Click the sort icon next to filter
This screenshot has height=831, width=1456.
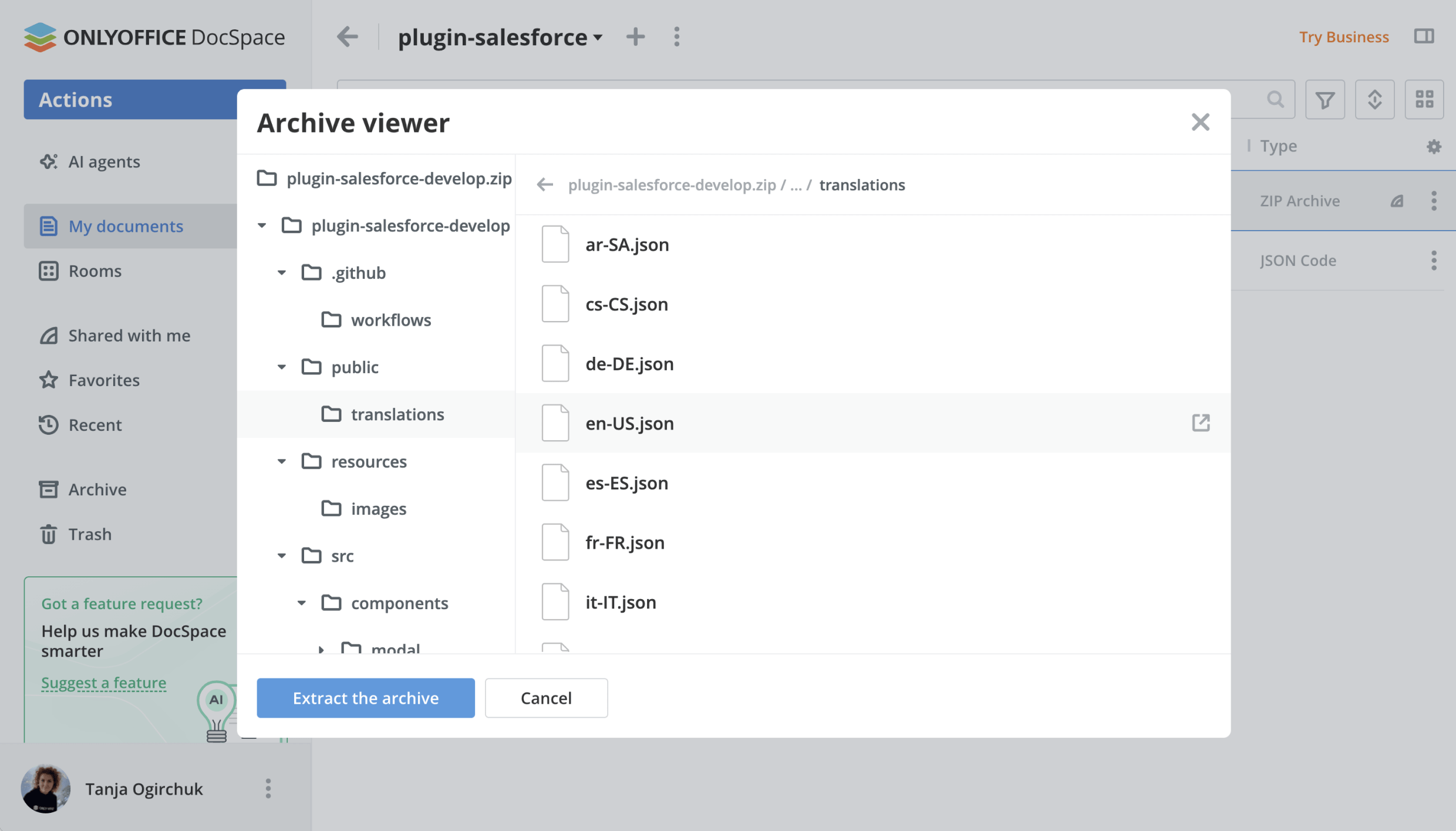(x=1374, y=100)
